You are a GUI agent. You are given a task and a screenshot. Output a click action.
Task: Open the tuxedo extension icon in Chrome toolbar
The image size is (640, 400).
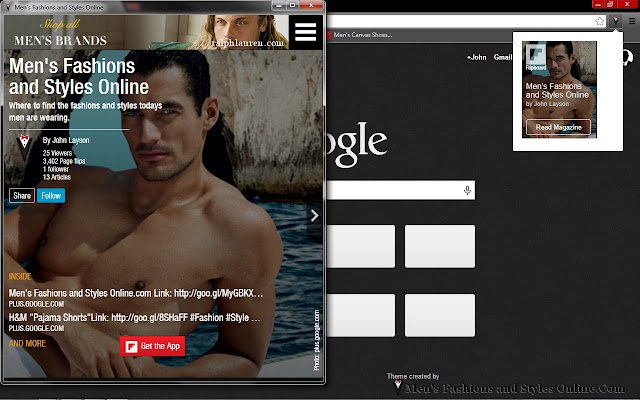[x=616, y=21]
